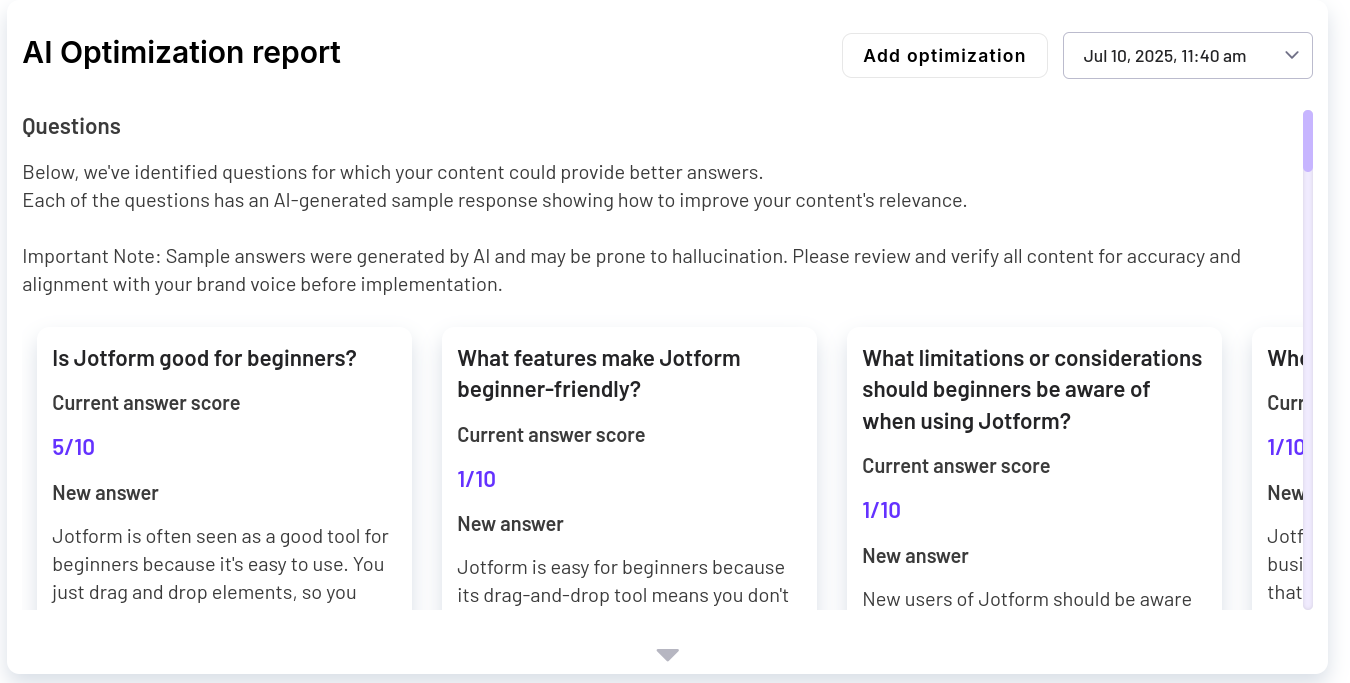The image size is (1350, 683).
Task: Expand report using bottom down-triangle
Action: 668,655
